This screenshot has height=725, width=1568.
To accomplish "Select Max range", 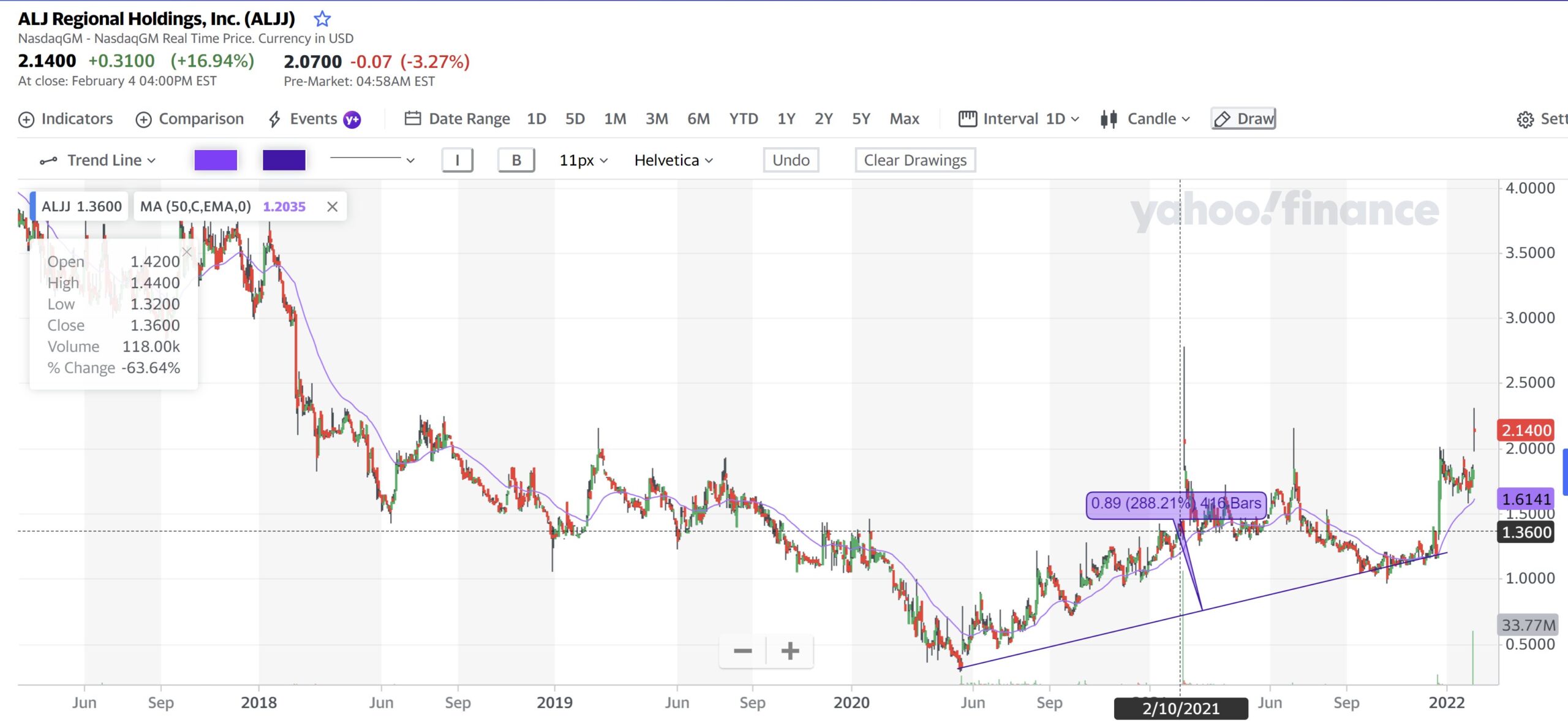I will click(905, 119).
